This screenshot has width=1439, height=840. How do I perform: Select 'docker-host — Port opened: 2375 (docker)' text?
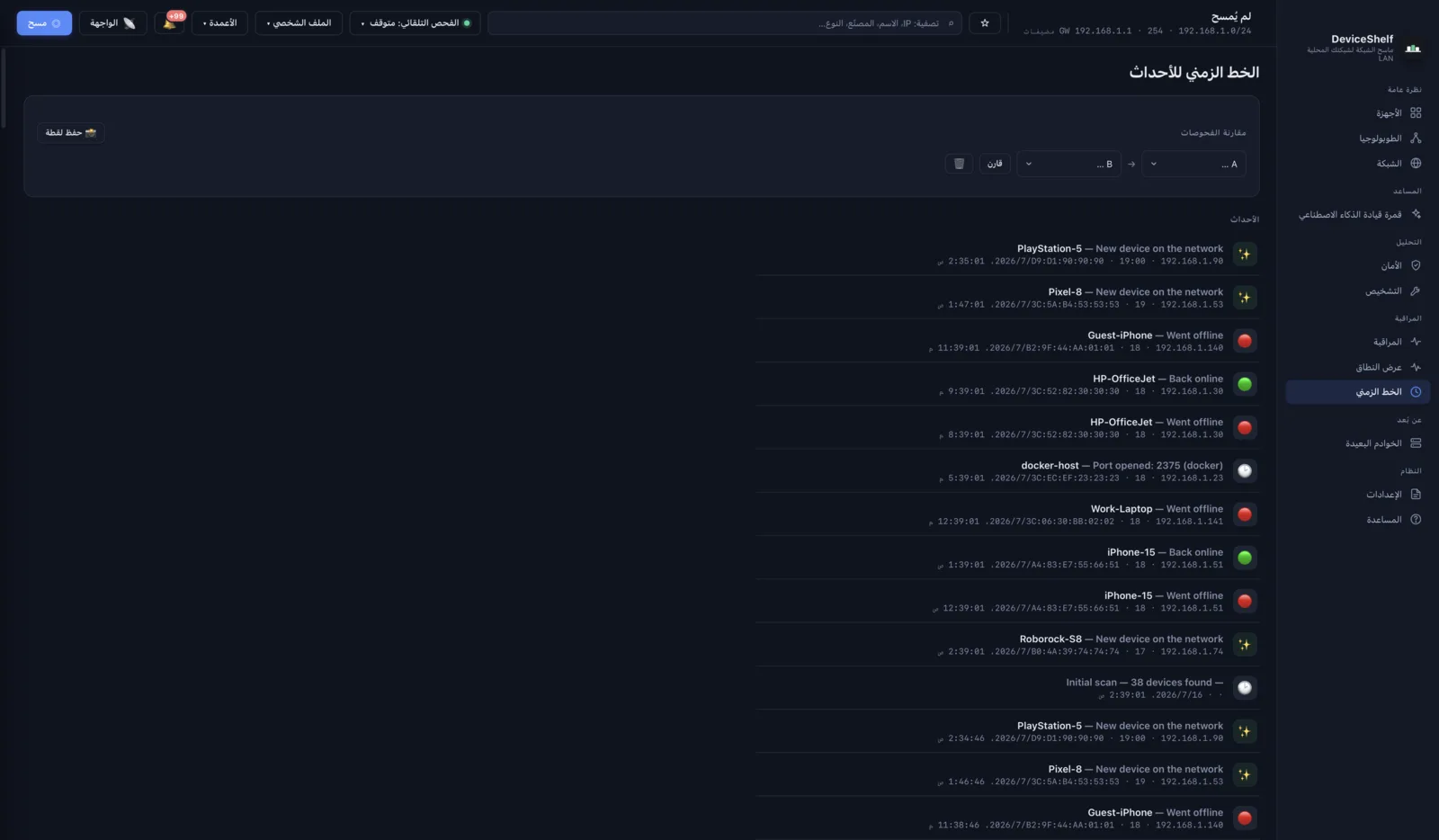click(1122, 465)
